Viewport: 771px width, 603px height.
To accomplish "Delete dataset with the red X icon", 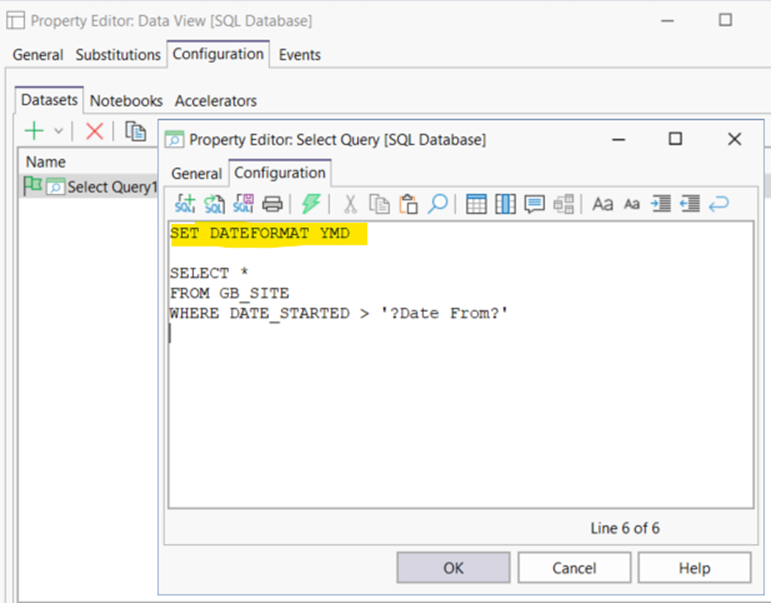I will (x=94, y=131).
